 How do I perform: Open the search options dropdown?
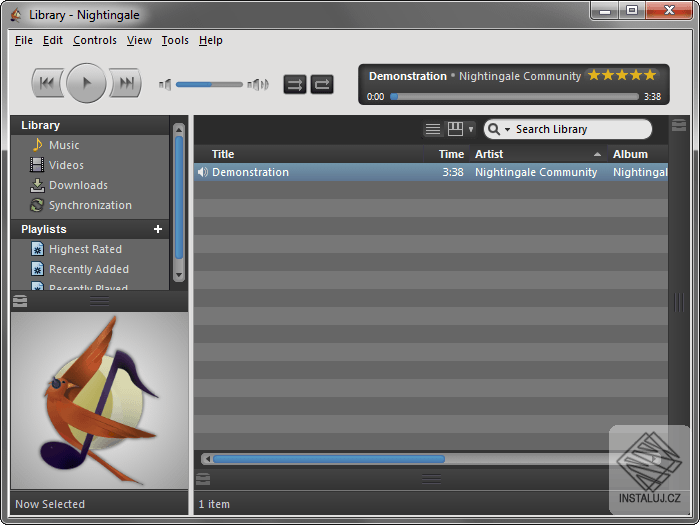pyautogui.click(x=508, y=129)
